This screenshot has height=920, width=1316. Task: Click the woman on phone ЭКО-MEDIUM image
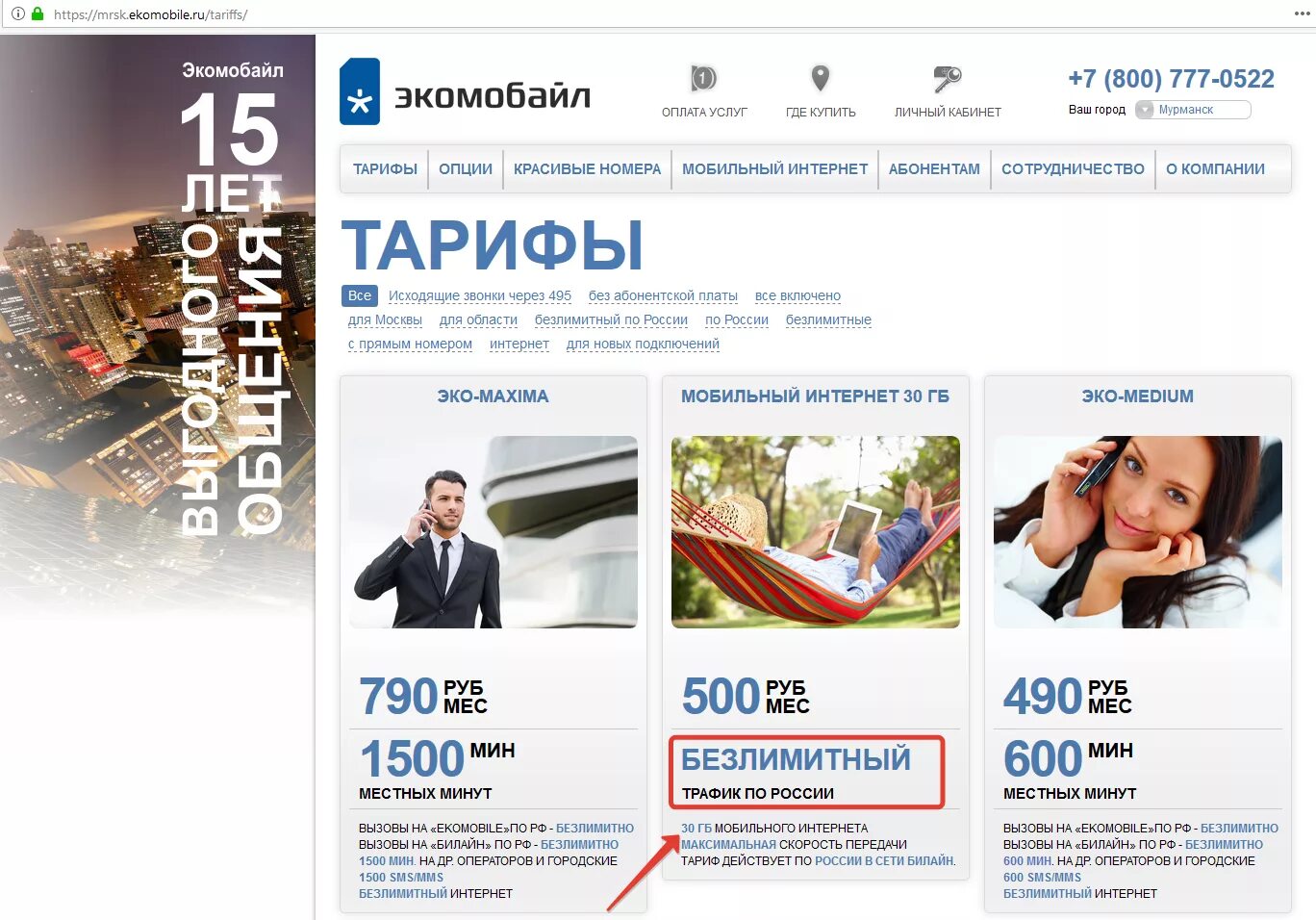coord(1138,532)
